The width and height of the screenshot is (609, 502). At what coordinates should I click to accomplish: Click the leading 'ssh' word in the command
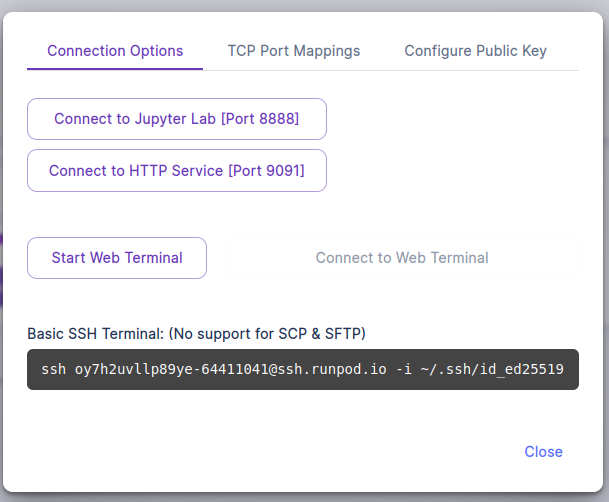click(53, 370)
